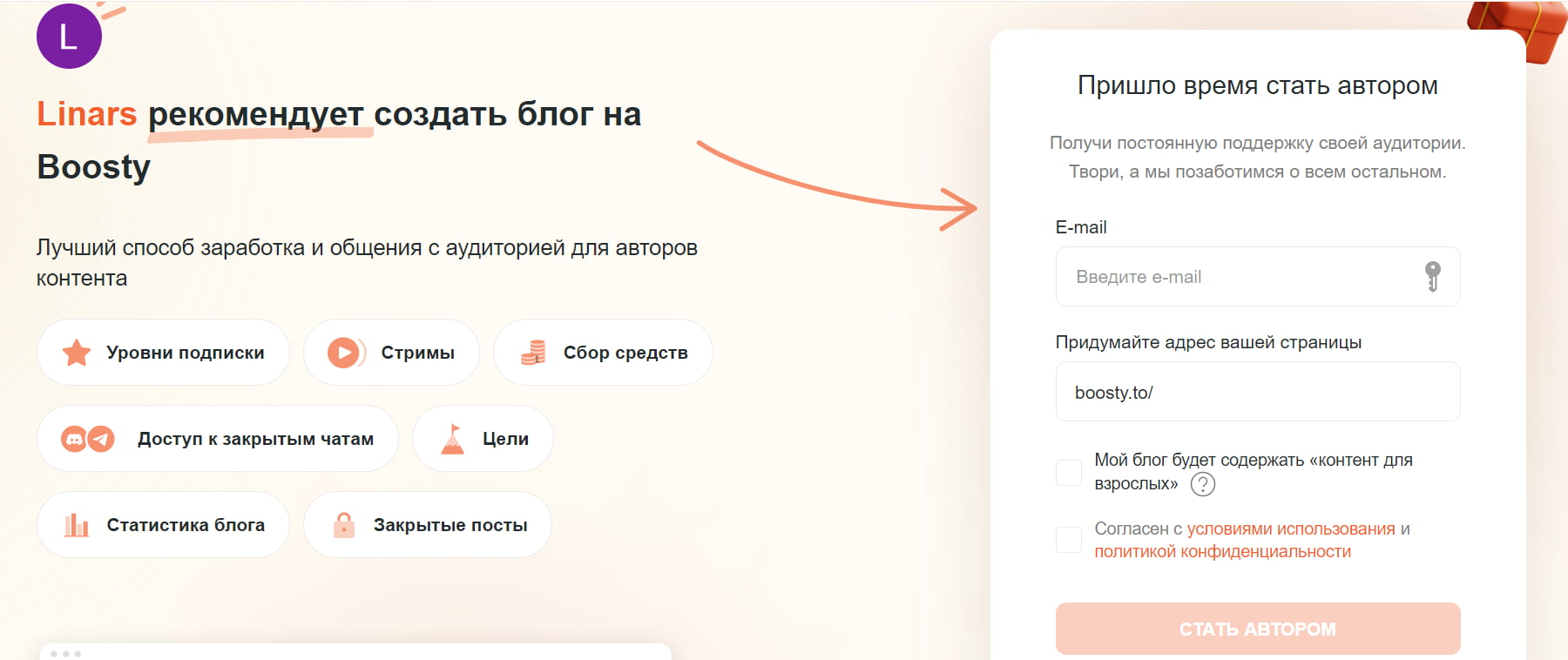Open the политикой конфиденциальности link
Viewport: 1568px width, 660px height.
pos(1223,551)
